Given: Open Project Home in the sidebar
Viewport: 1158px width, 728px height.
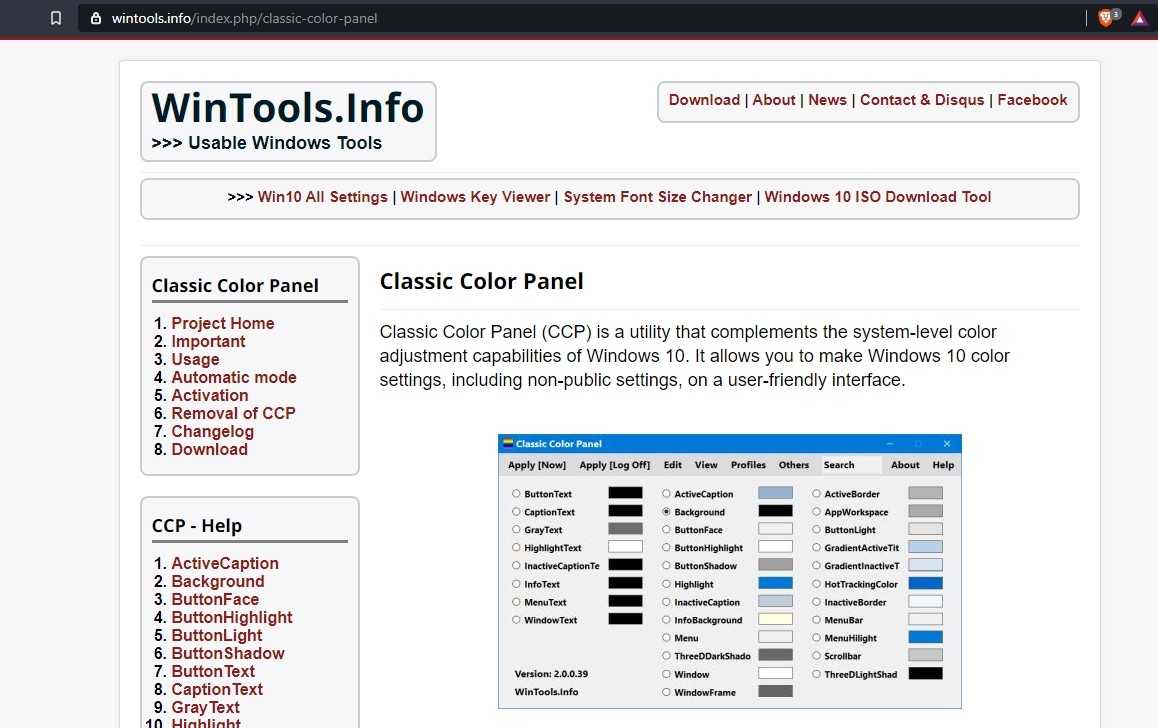Looking at the screenshot, I should (x=222, y=323).
